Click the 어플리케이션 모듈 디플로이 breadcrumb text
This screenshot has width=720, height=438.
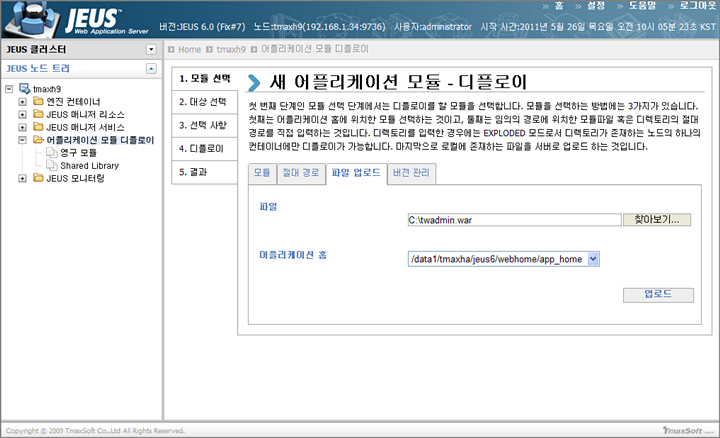click(x=315, y=49)
